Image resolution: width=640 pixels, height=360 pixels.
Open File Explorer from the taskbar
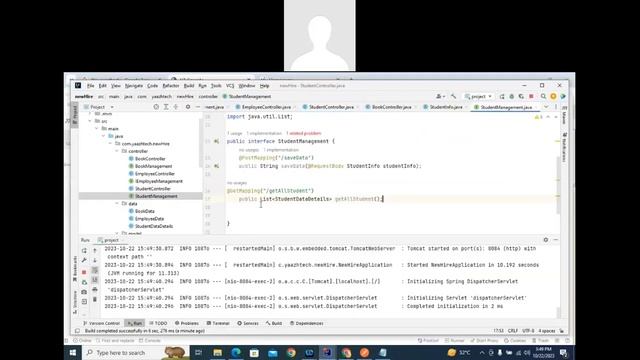(x=218, y=352)
